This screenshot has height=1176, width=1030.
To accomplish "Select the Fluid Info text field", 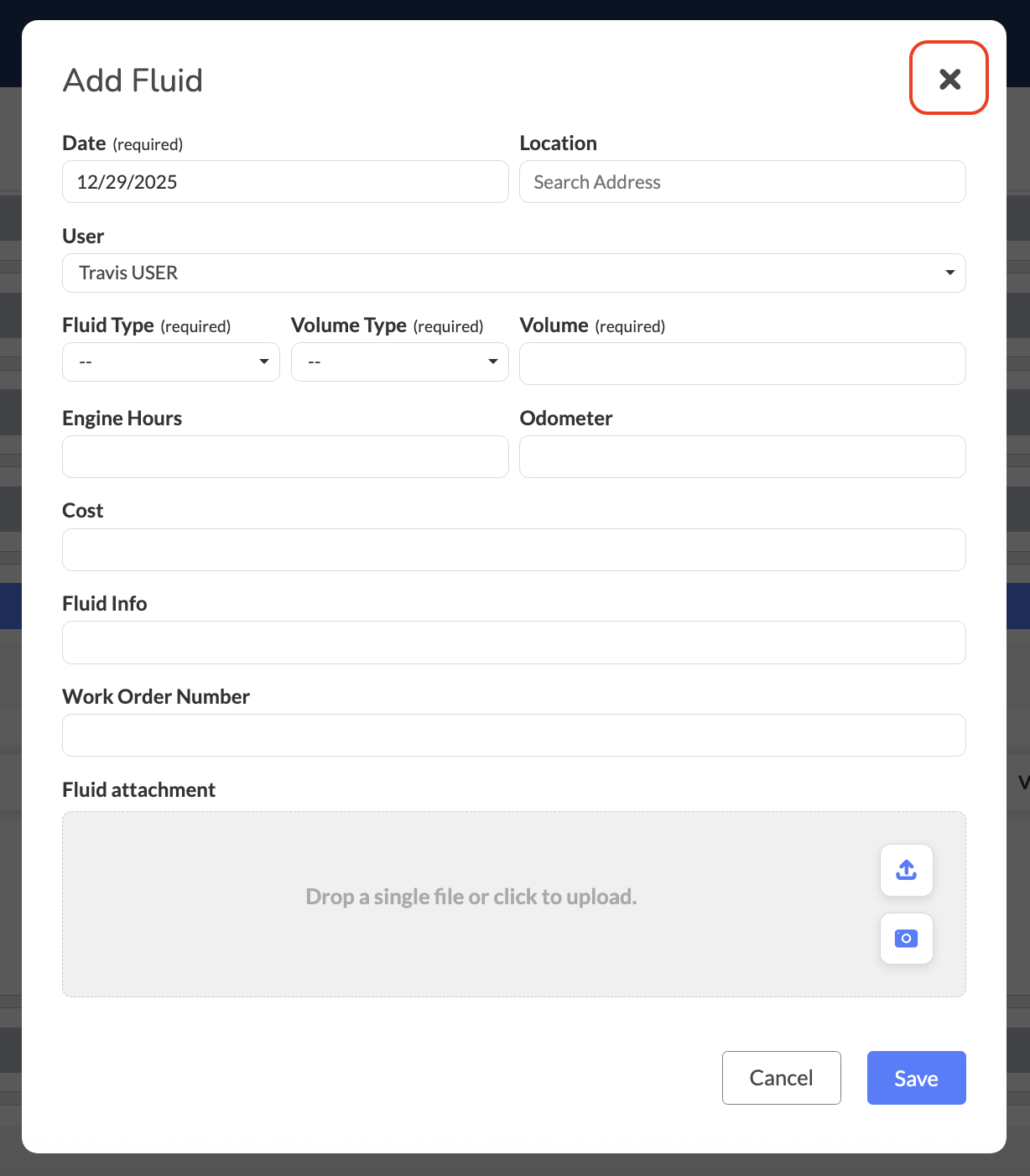I will [x=513, y=643].
